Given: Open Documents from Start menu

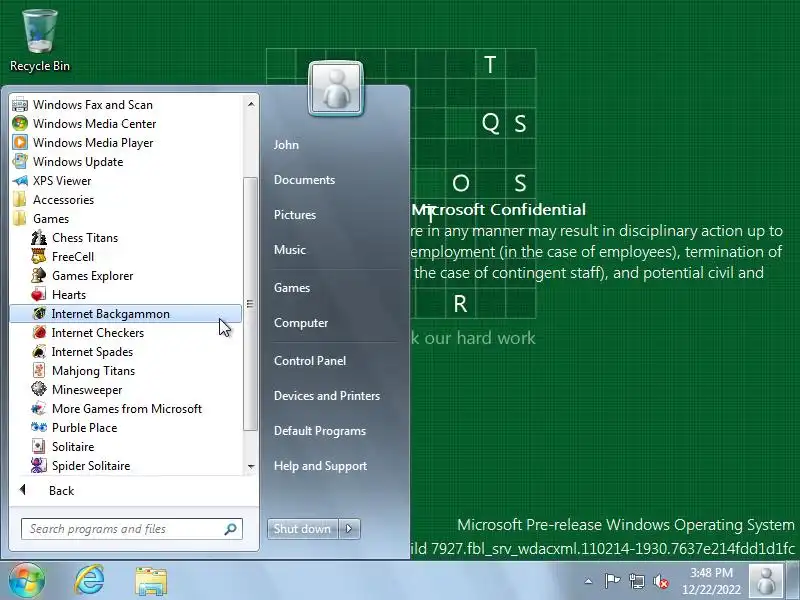Looking at the screenshot, I should [305, 180].
